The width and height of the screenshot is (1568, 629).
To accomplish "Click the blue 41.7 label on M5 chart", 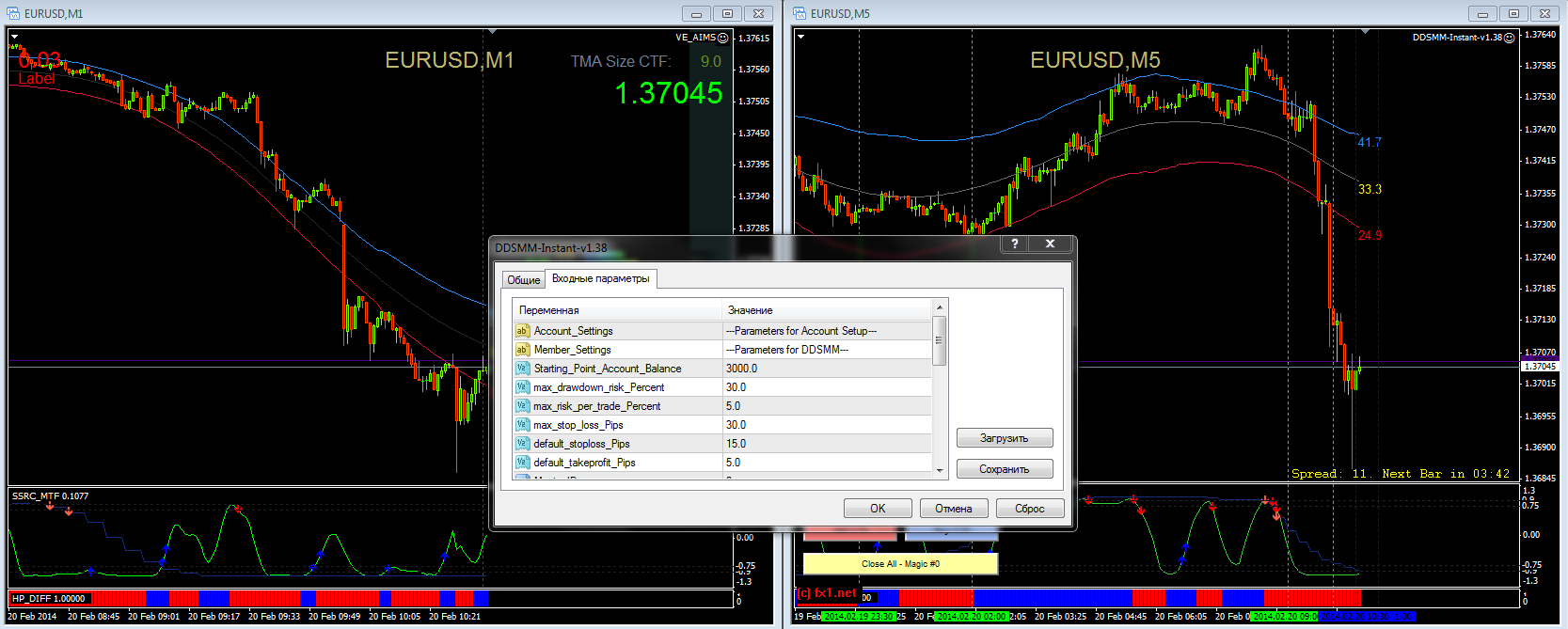I will [x=1370, y=142].
